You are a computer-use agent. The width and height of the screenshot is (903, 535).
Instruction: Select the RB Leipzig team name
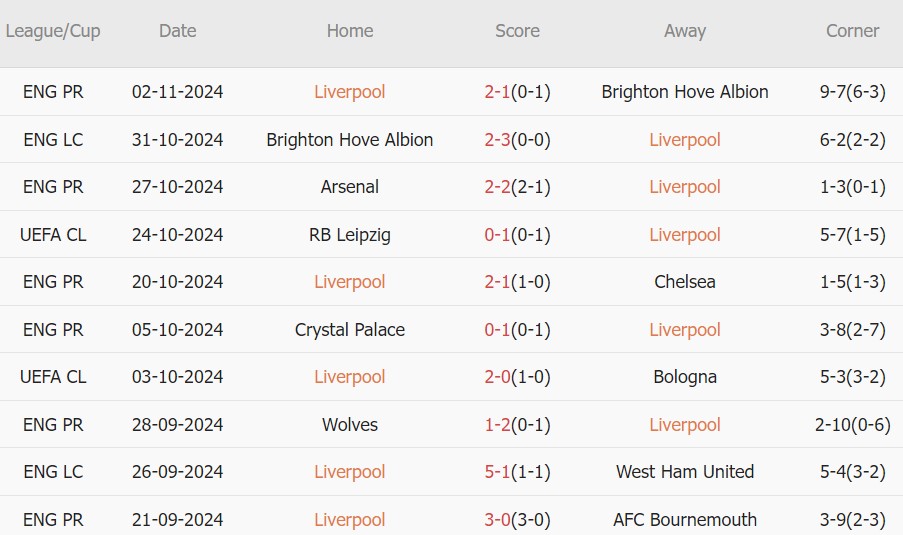click(350, 235)
